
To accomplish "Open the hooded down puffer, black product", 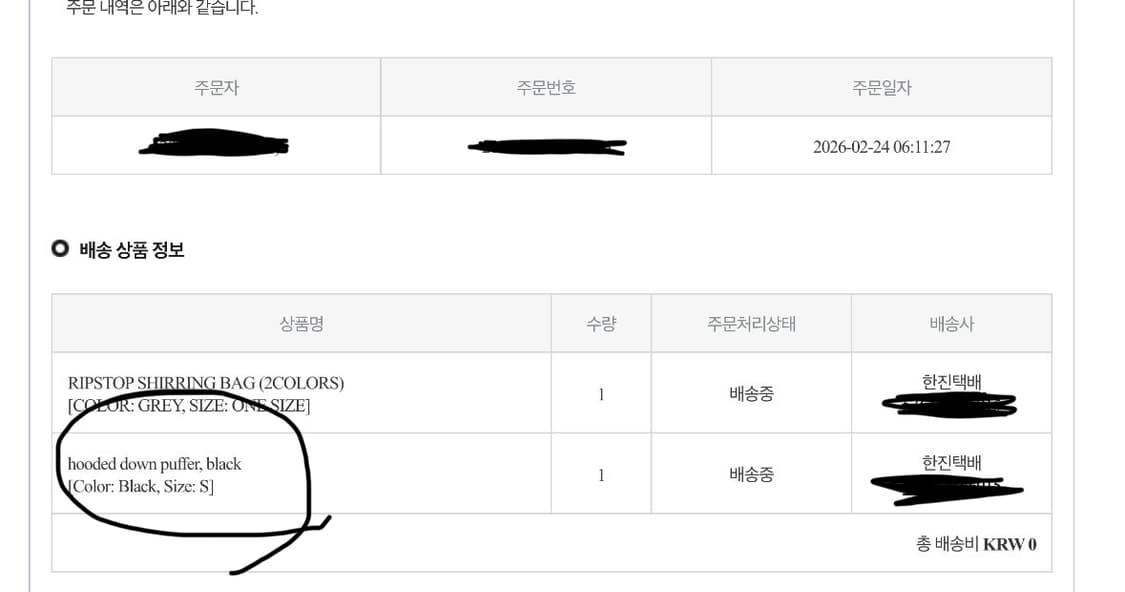I will pos(155,464).
